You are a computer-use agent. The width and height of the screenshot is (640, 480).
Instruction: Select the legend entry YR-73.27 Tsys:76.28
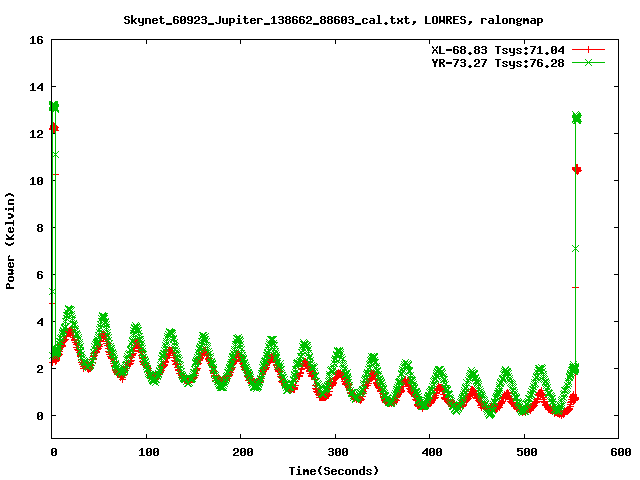[498, 63]
